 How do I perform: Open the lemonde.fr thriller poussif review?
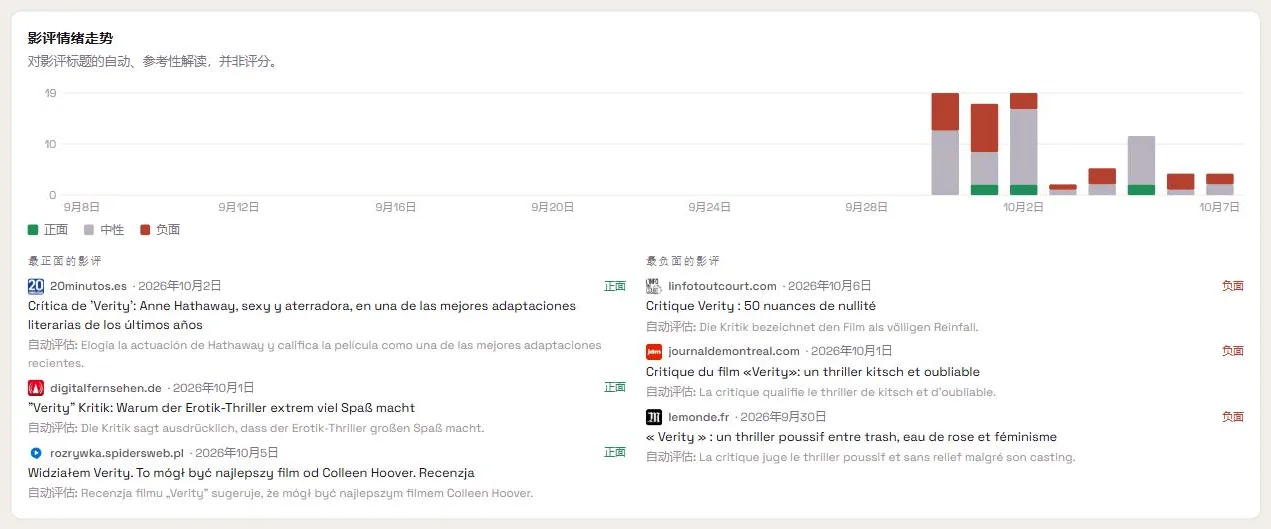(851, 437)
